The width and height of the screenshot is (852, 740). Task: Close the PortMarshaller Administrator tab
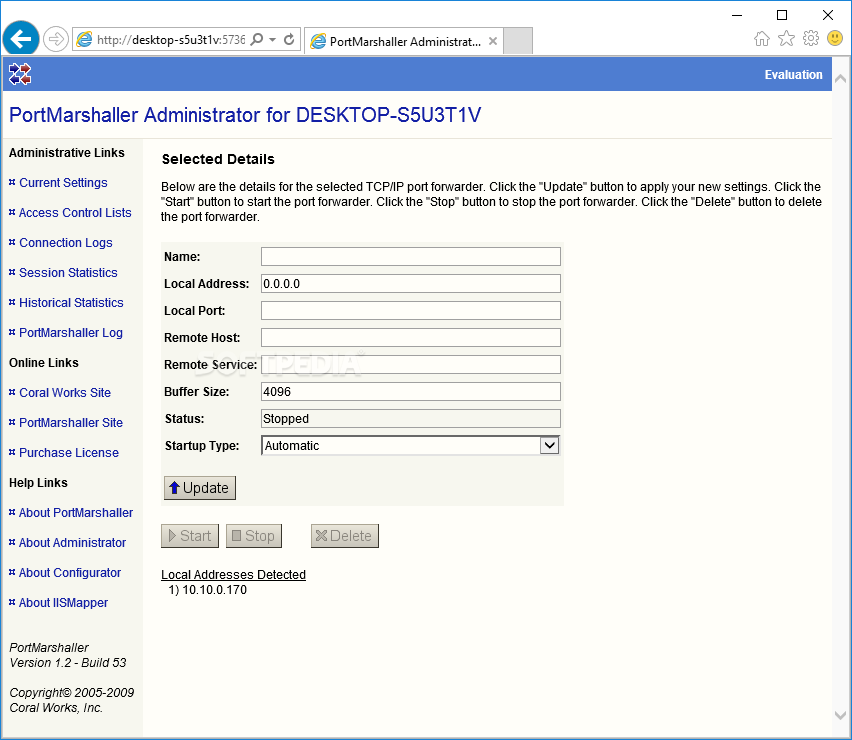click(x=493, y=41)
